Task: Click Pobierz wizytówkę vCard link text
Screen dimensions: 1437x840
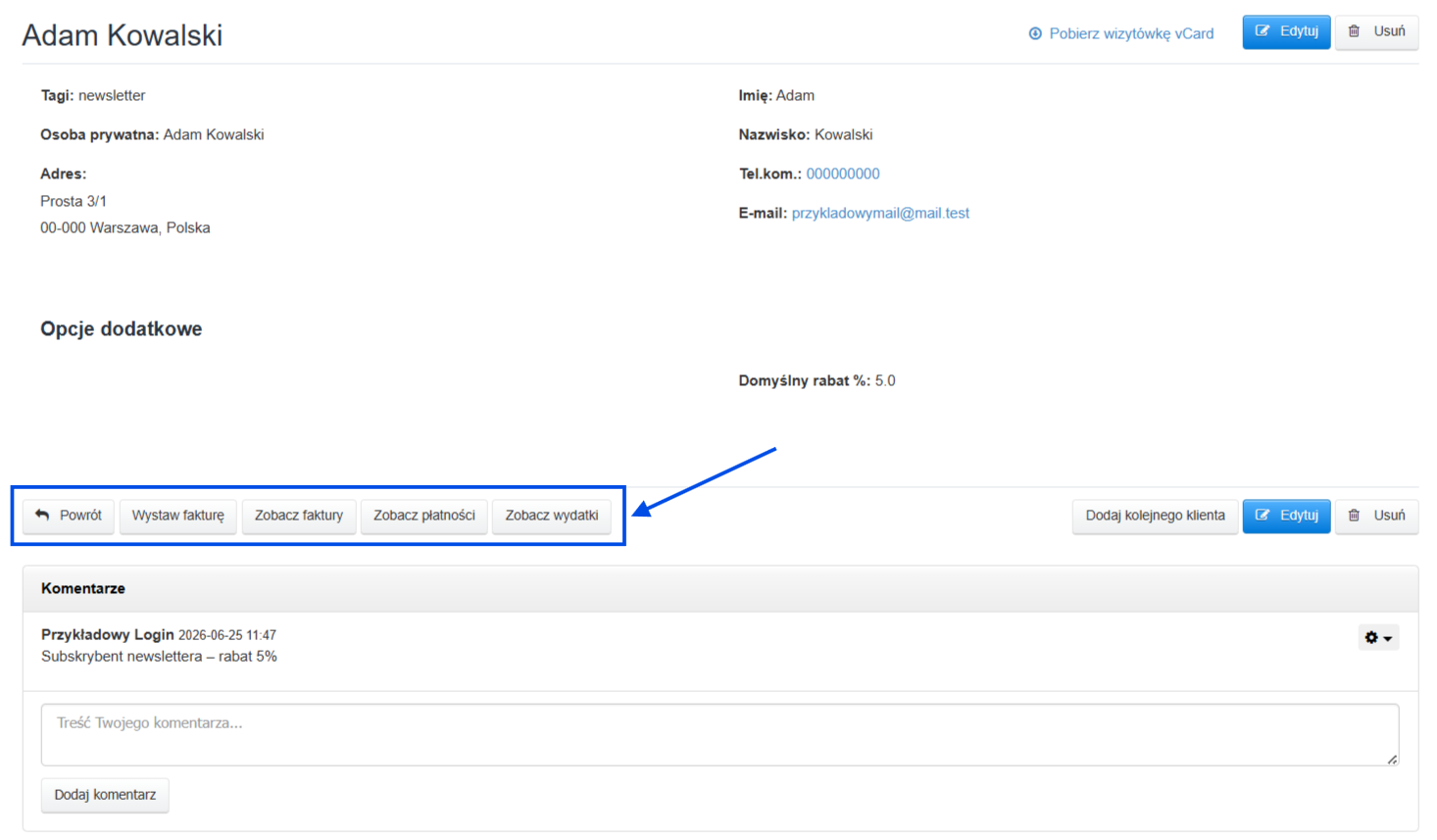Action: pos(1131,33)
